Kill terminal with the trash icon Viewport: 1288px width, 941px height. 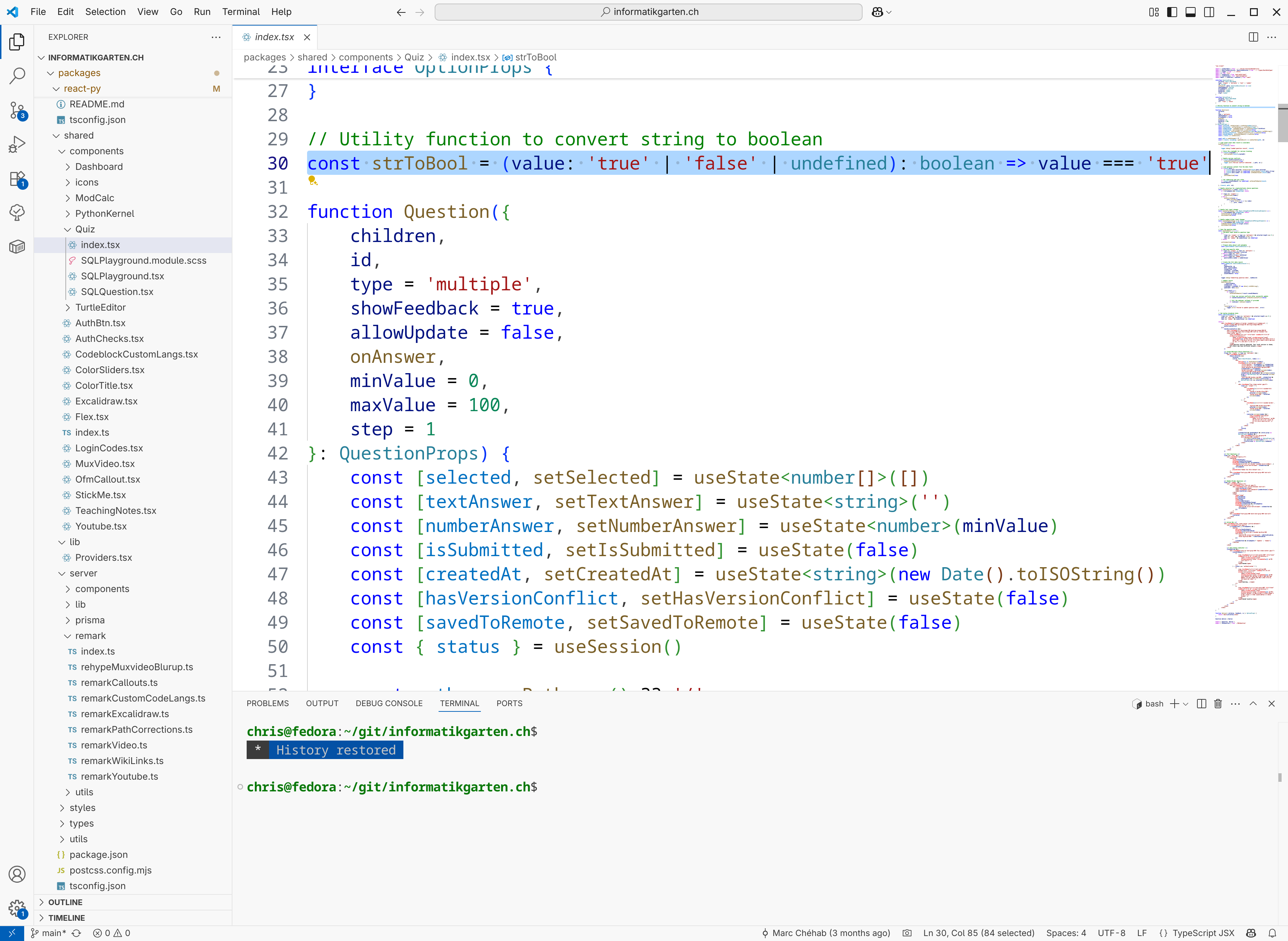(1218, 704)
